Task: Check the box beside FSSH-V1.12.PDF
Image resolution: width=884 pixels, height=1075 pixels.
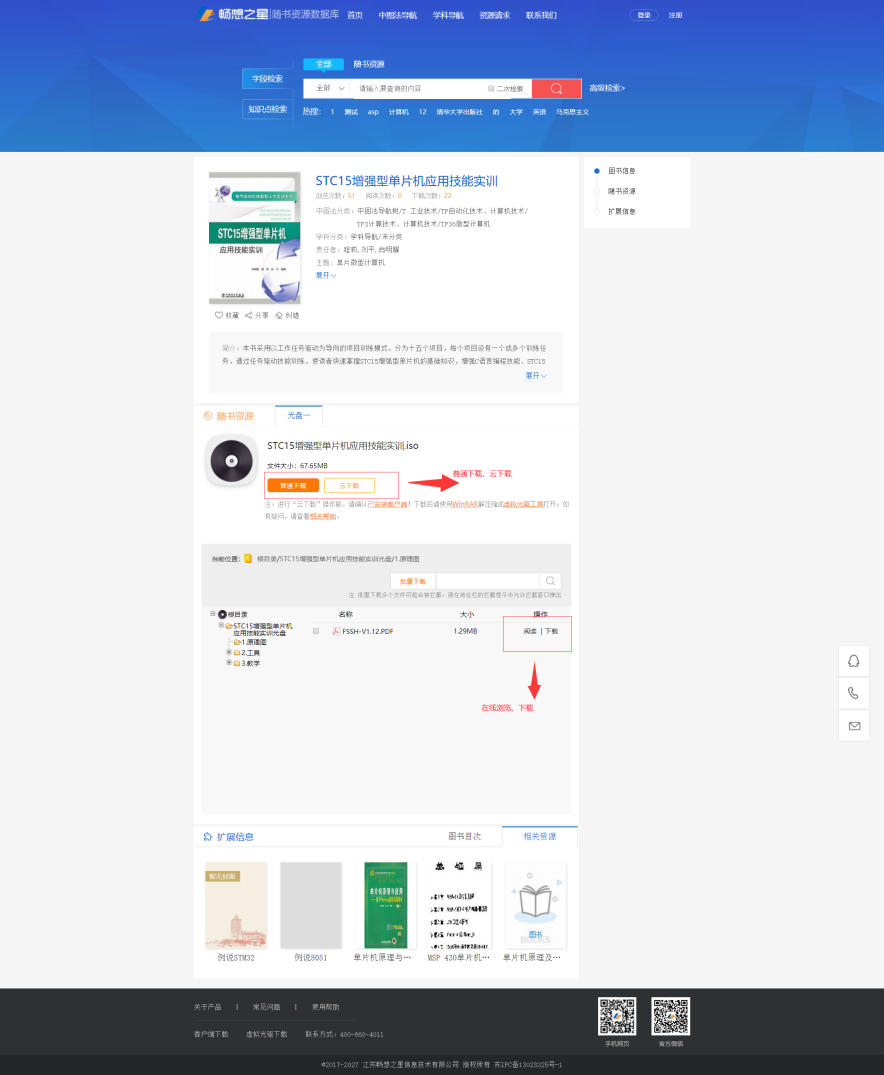Action: [316, 631]
